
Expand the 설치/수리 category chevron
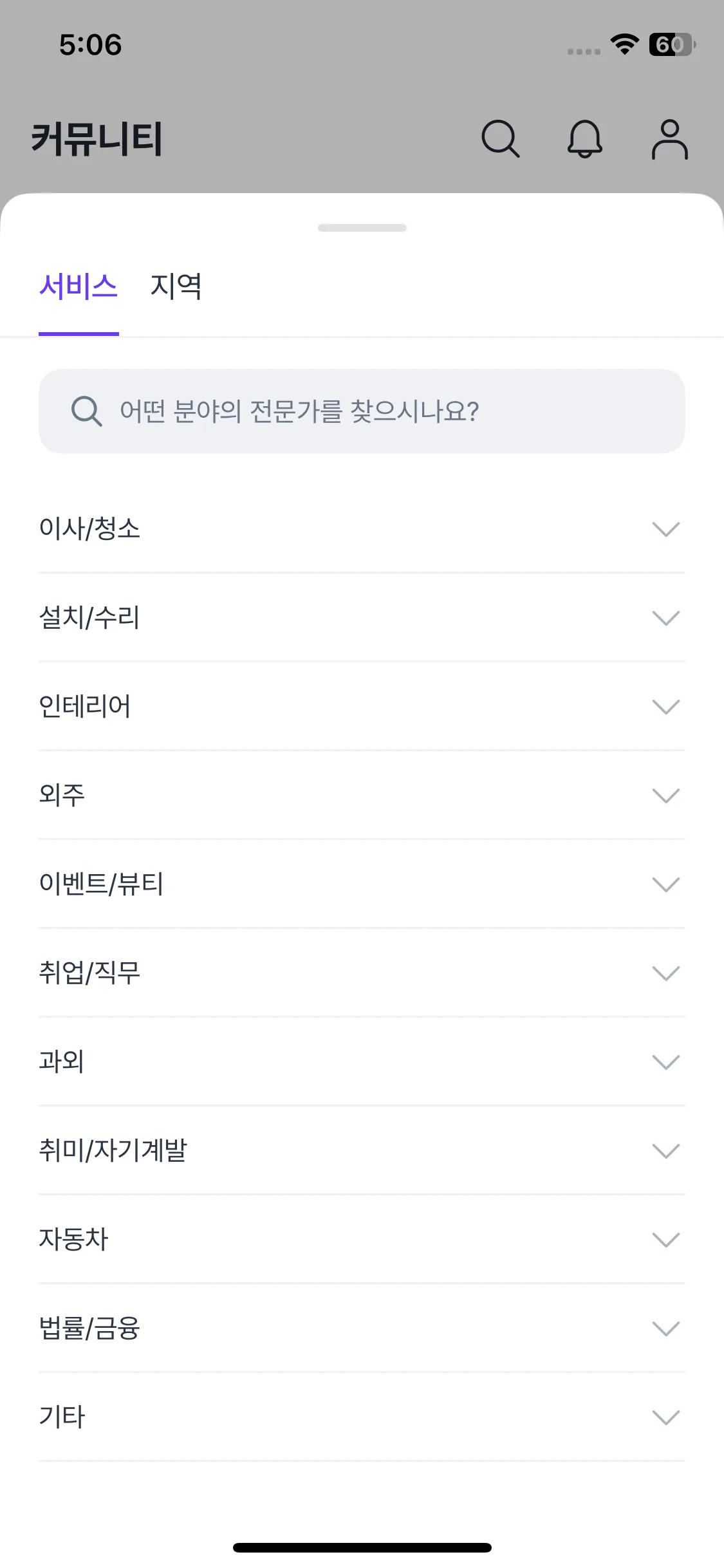click(665, 618)
